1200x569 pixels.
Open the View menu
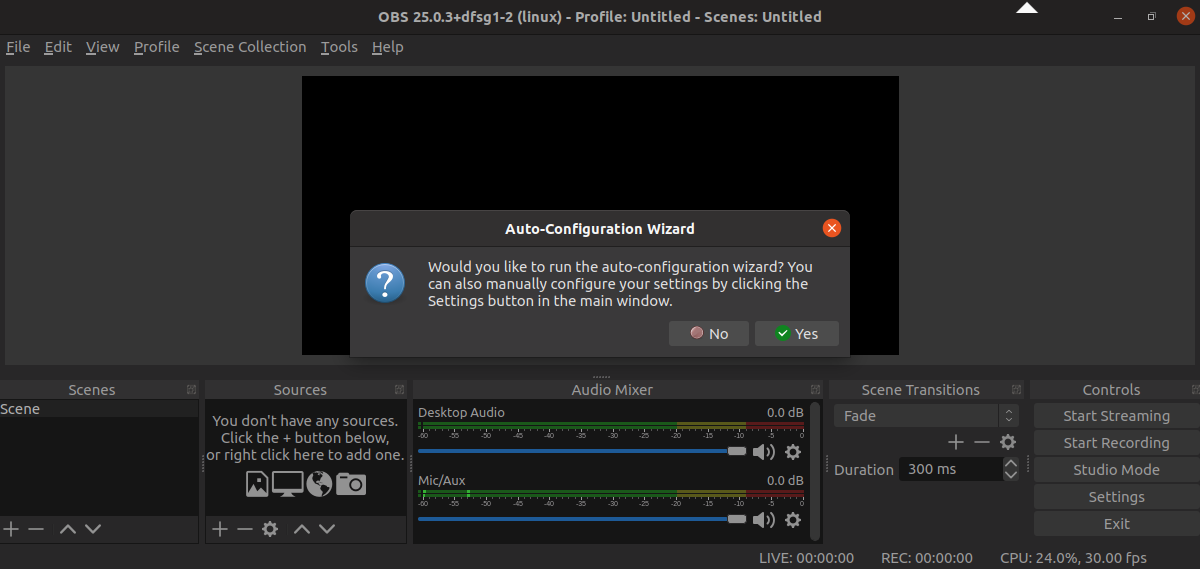point(102,47)
